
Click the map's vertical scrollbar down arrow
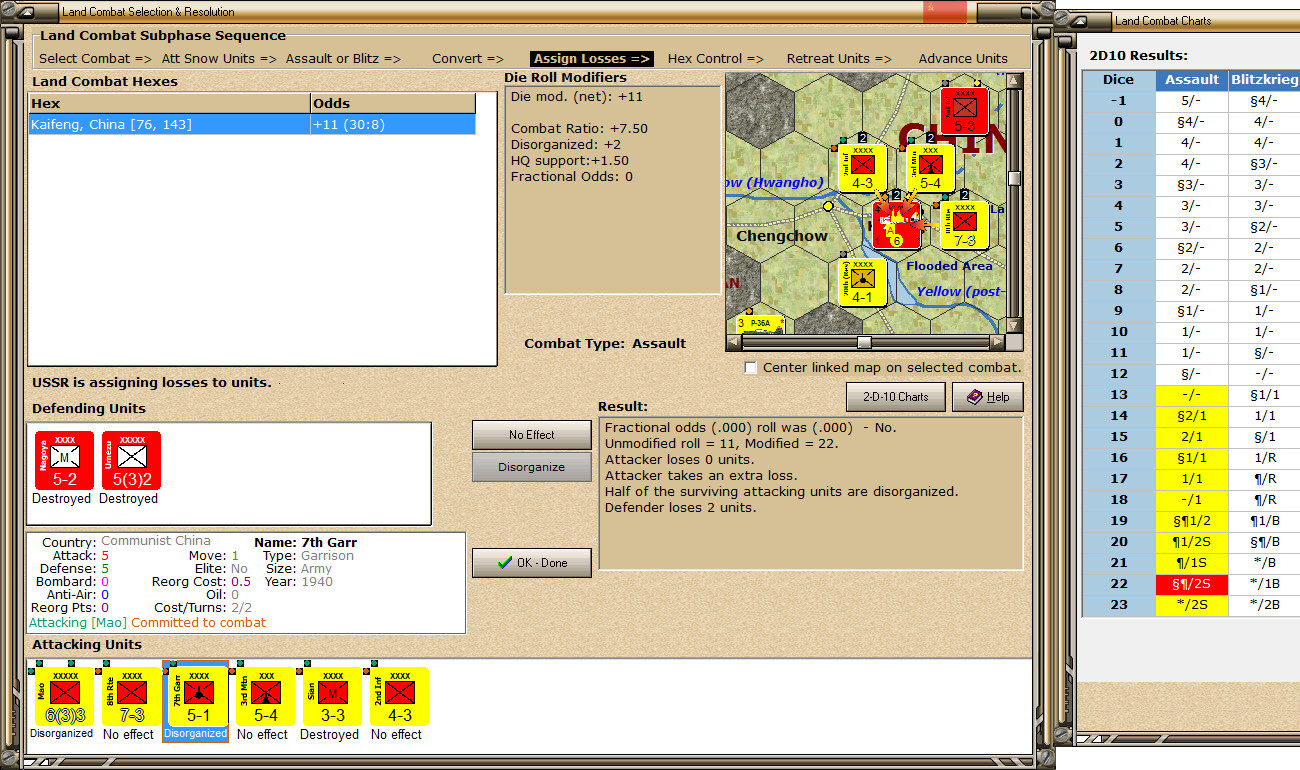(1015, 325)
